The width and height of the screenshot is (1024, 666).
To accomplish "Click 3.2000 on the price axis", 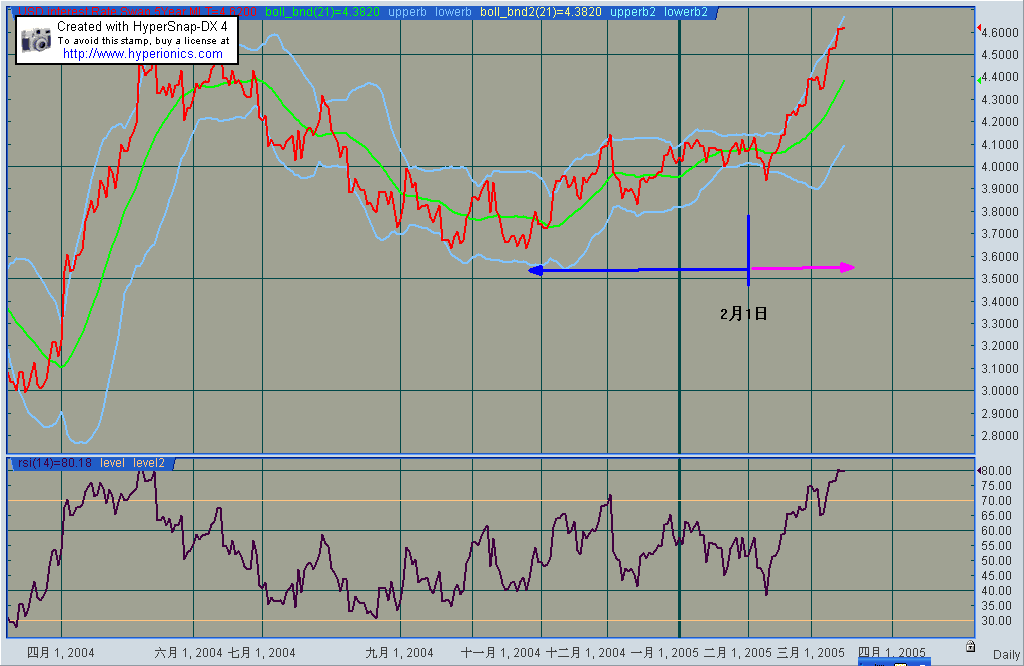I will (x=1000, y=345).
